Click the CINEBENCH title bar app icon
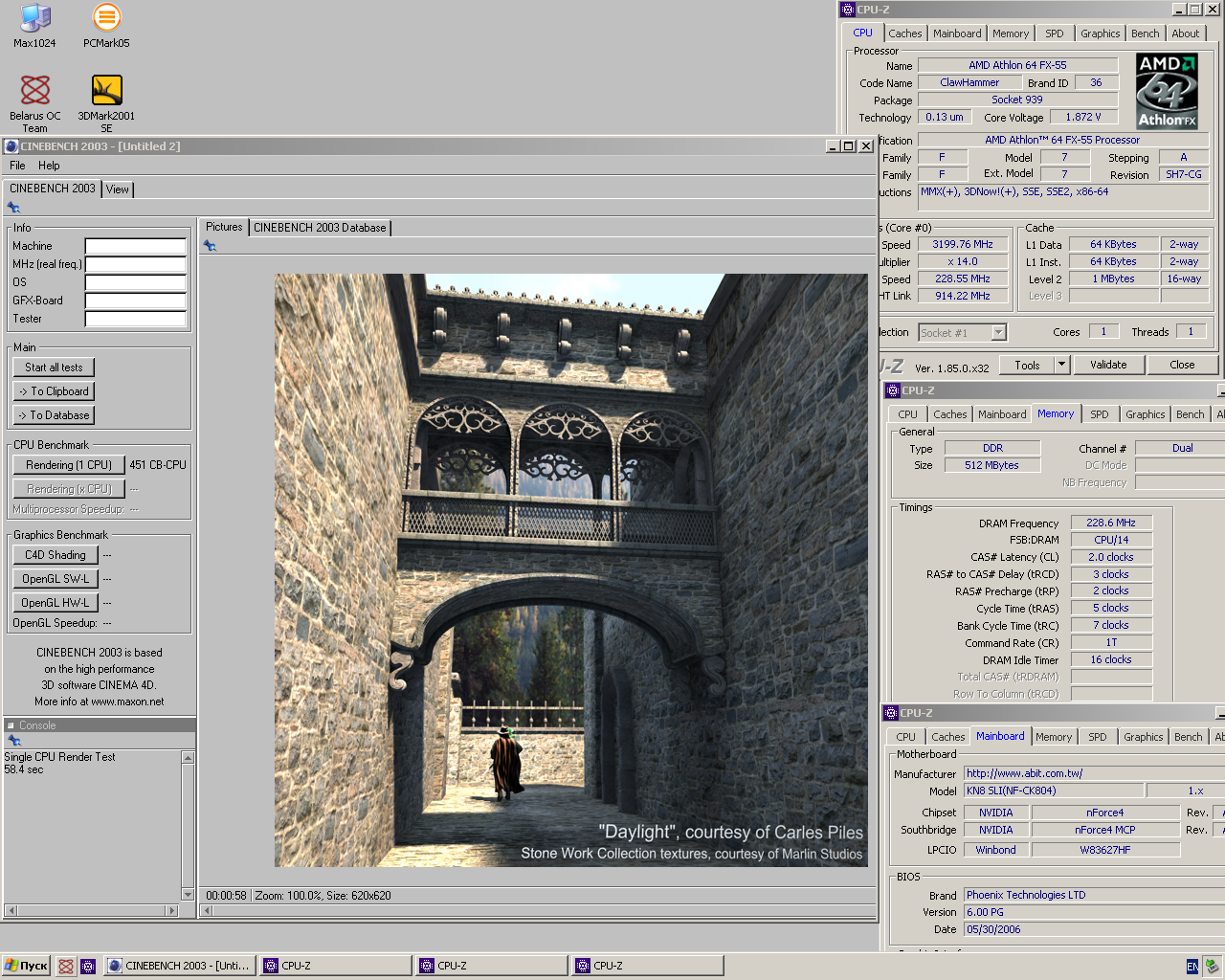This screenshot has height=980, width=1225. 11,146
